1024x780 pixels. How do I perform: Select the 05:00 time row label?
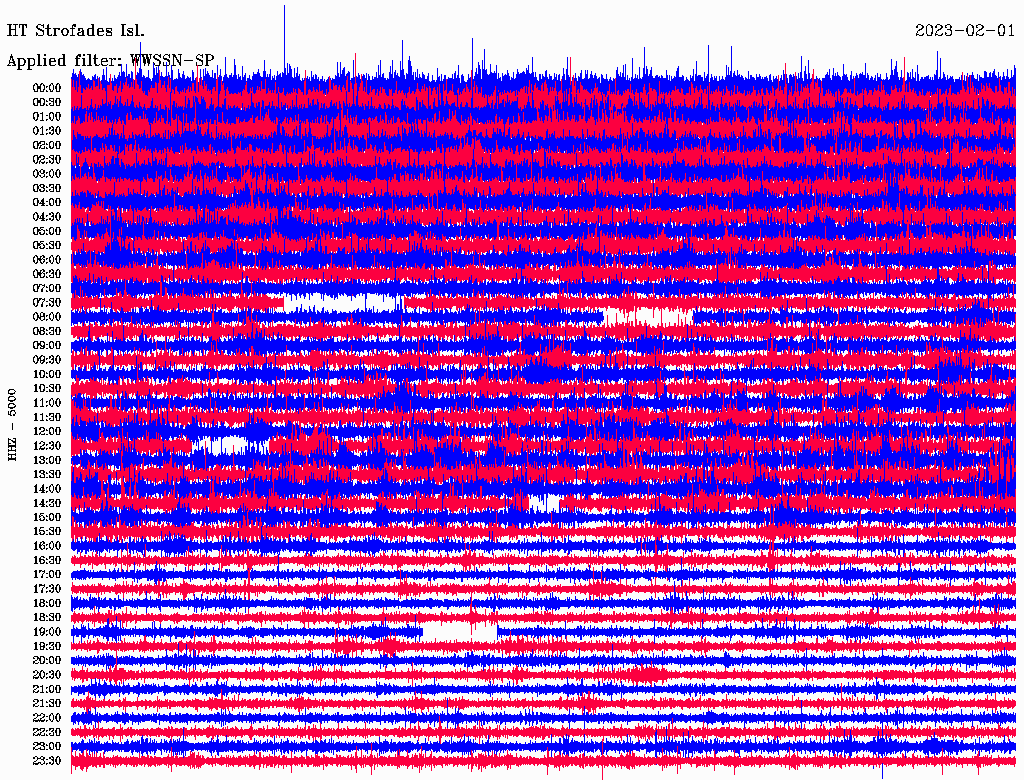point(47,231)
